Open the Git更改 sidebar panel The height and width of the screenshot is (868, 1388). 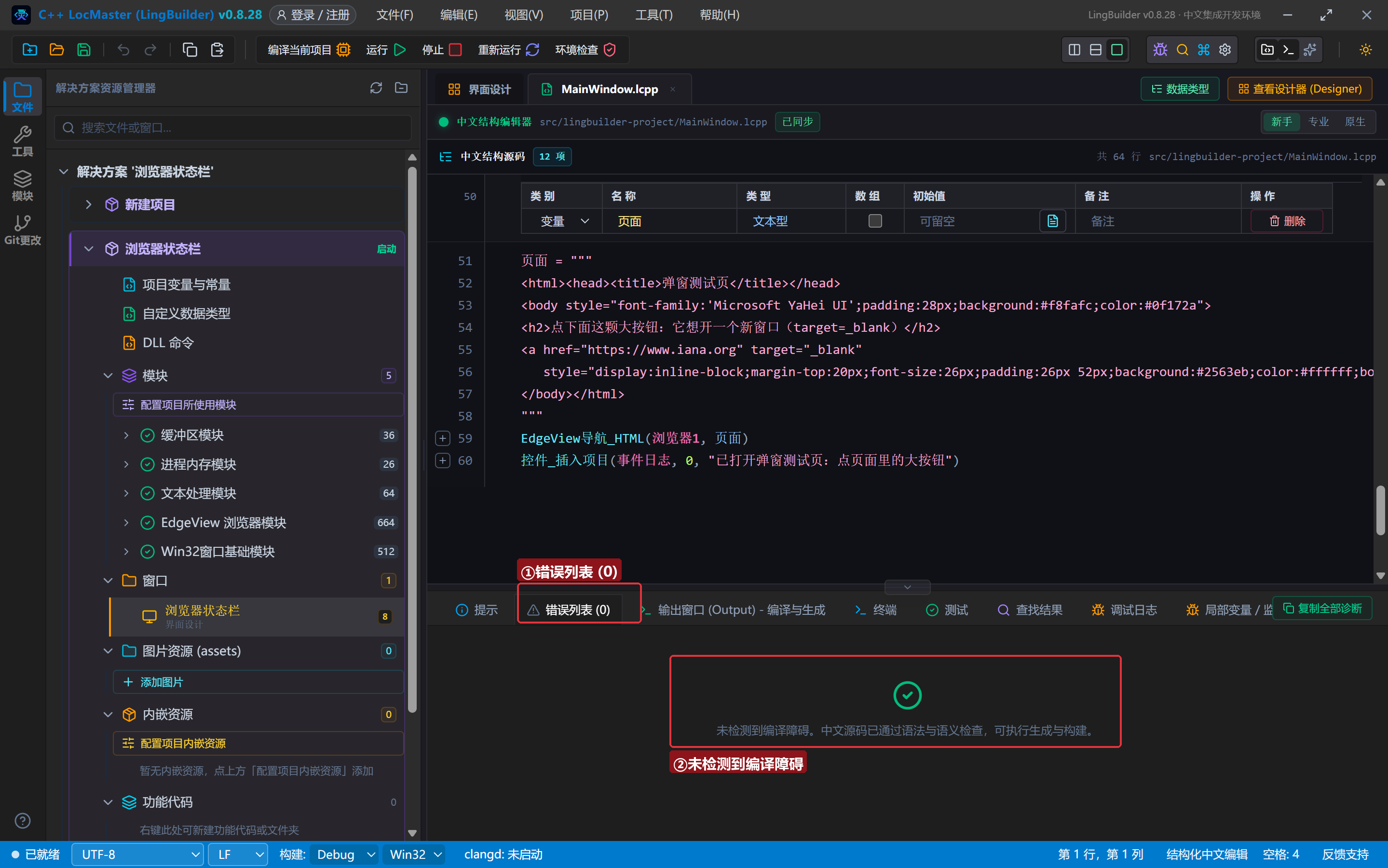click(22, 230)
